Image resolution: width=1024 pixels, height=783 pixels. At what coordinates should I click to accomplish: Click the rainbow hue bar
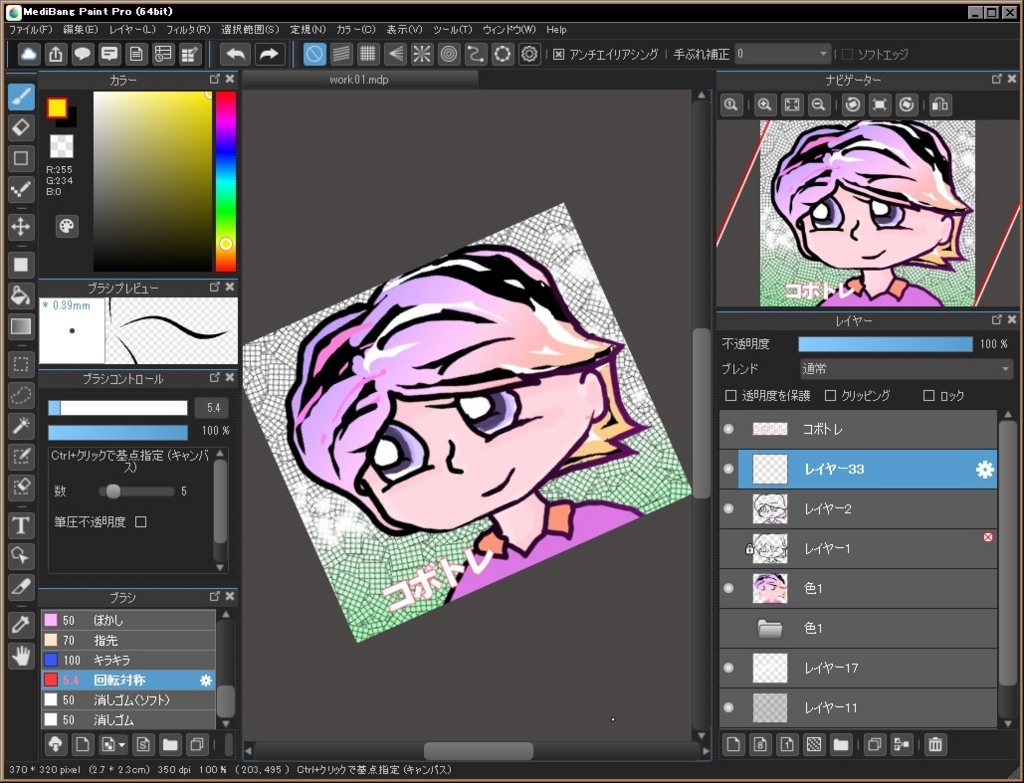[x=226, y=181]
